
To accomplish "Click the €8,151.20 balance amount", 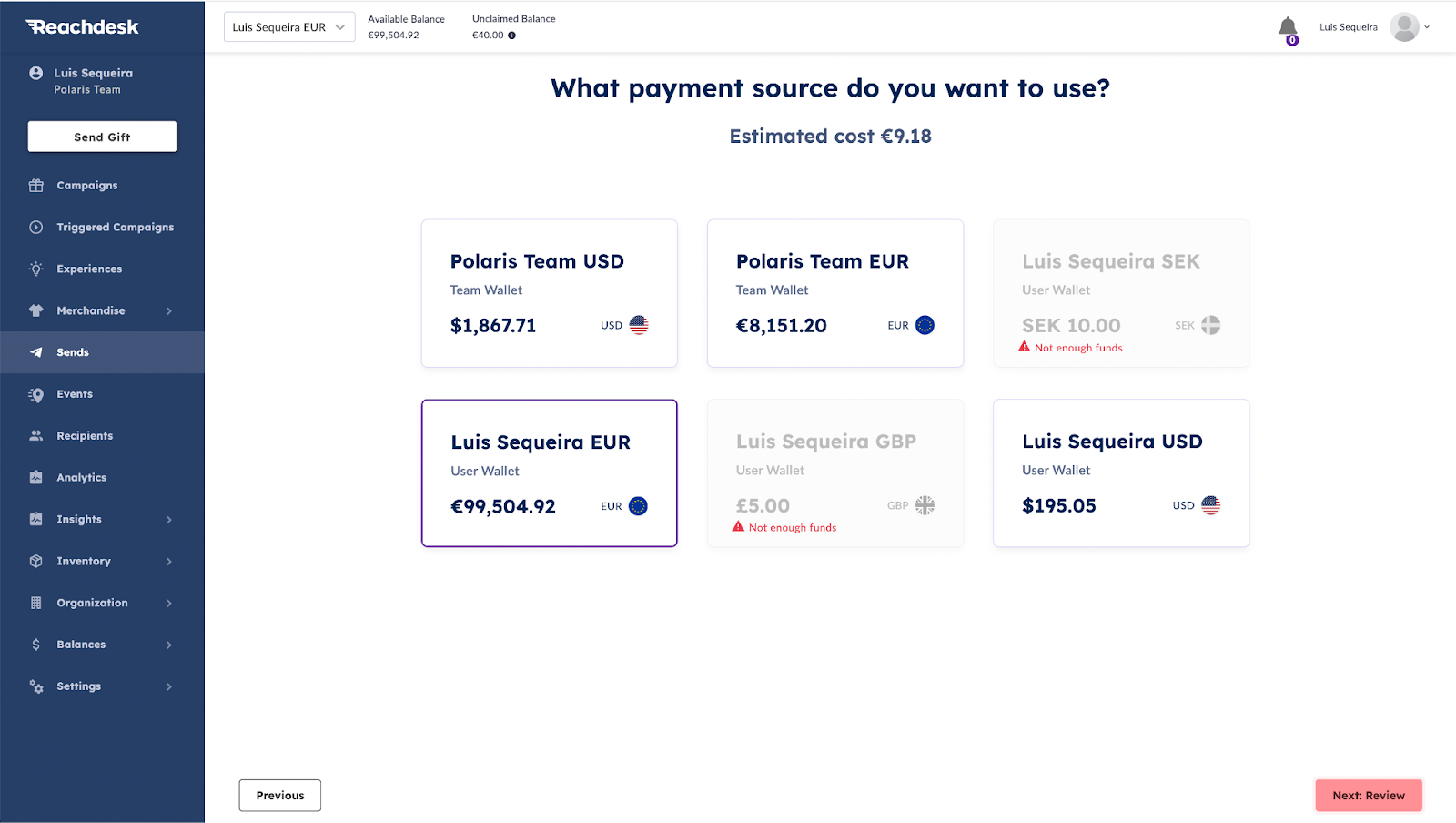I will click(x=782, y=326).
